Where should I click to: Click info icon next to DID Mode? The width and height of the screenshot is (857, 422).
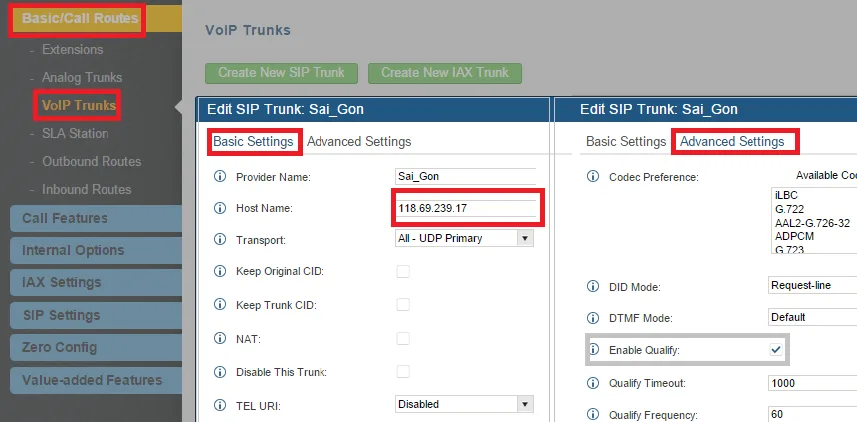pyautogui.click(x=593, y=286)
